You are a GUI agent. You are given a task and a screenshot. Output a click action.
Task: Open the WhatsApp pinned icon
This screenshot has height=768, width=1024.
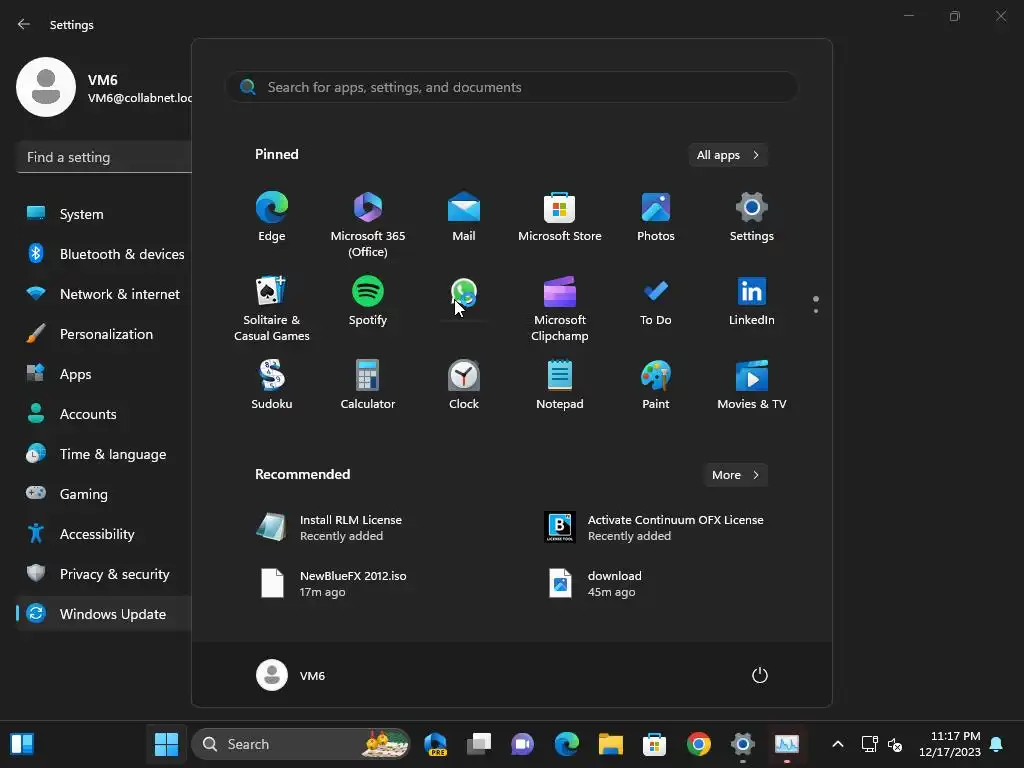tap(464, 293)
